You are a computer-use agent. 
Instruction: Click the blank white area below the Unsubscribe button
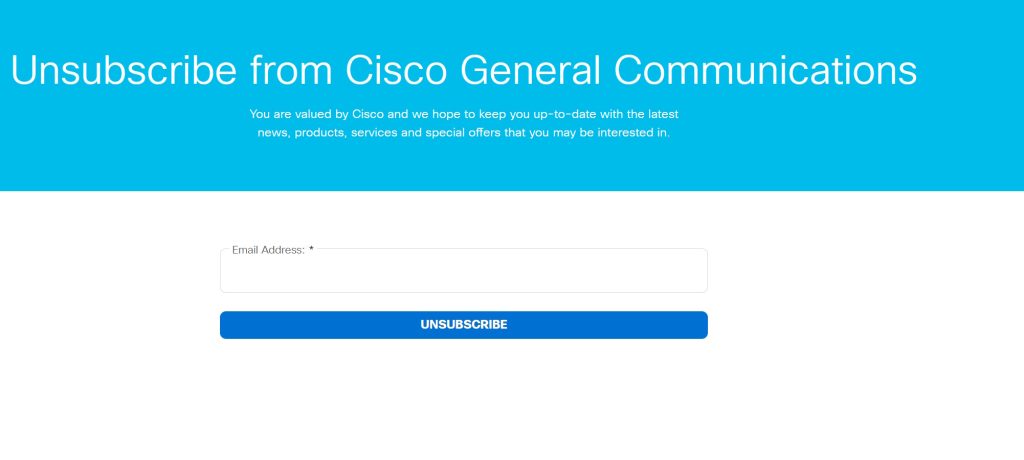[463, 400]
